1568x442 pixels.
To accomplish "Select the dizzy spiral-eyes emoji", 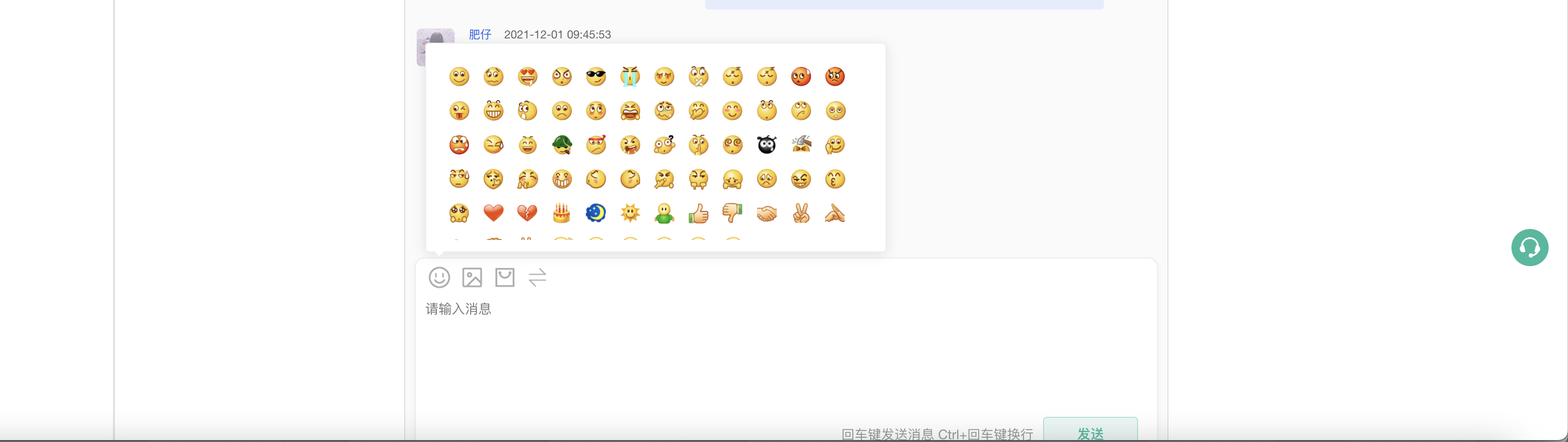I will (732, 145).
